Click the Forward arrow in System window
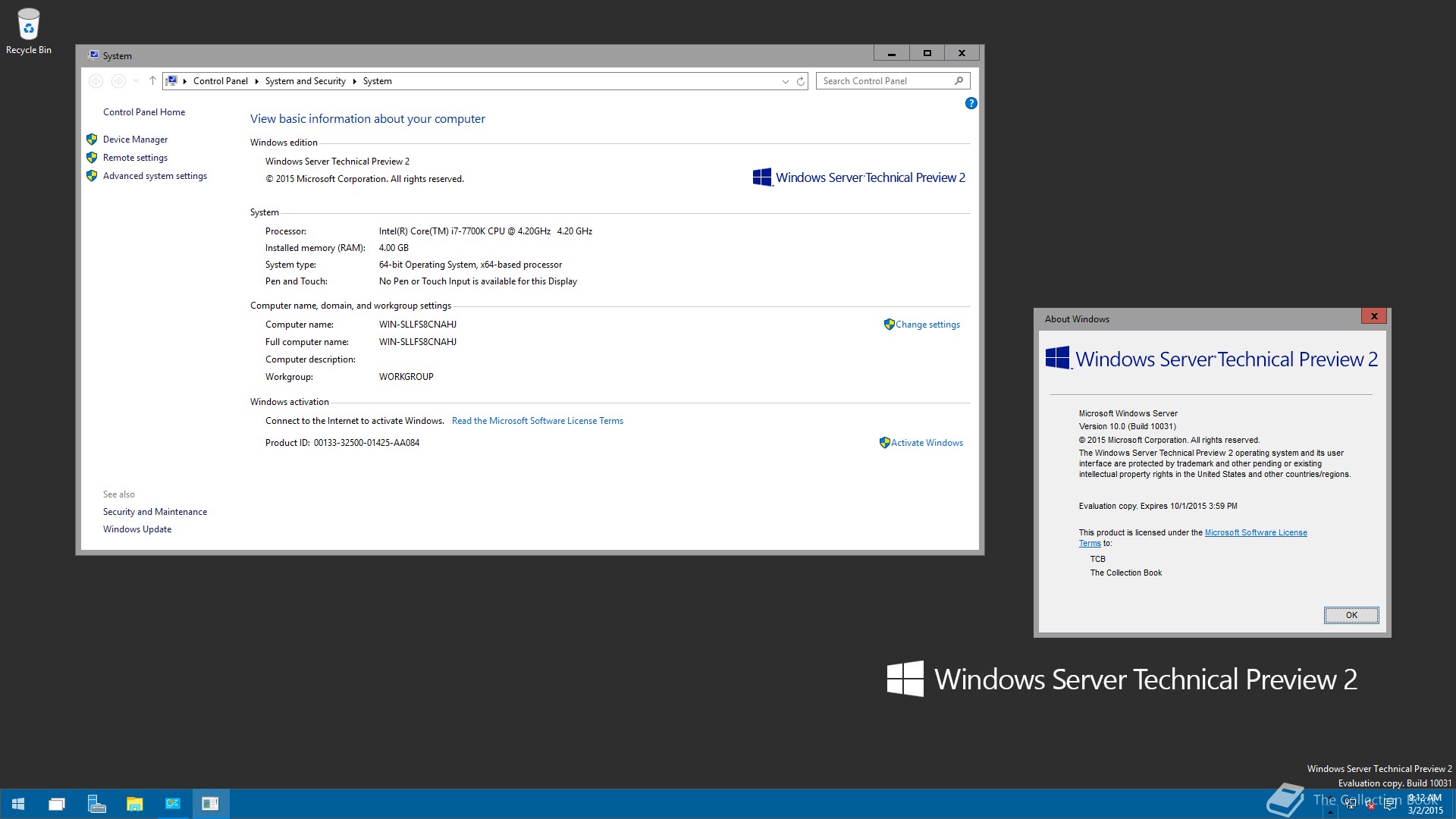The width and height of the screenshot is (1456, 819). pyautogui.click(x=118, y=81)
